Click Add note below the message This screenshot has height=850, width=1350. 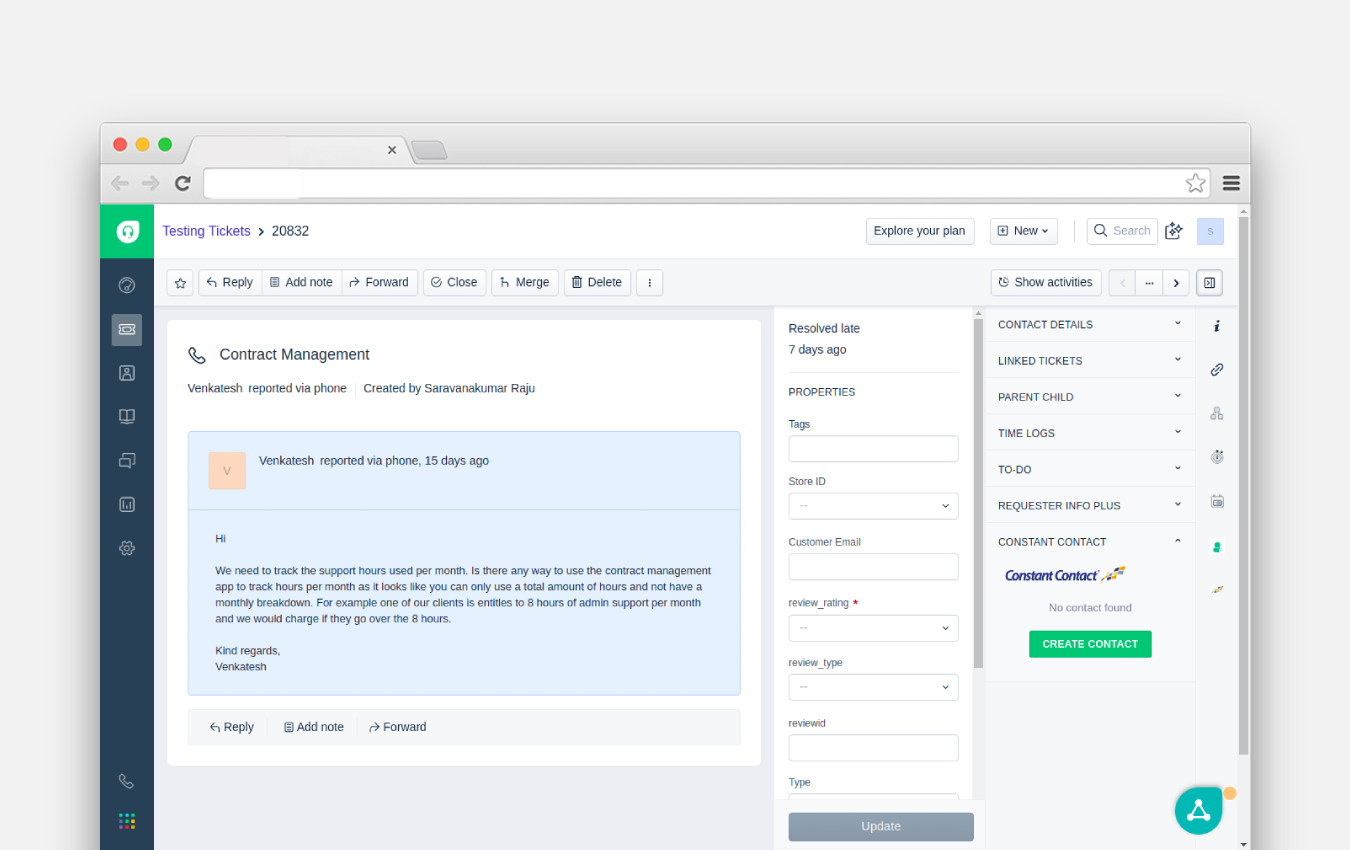coord(314,727)
